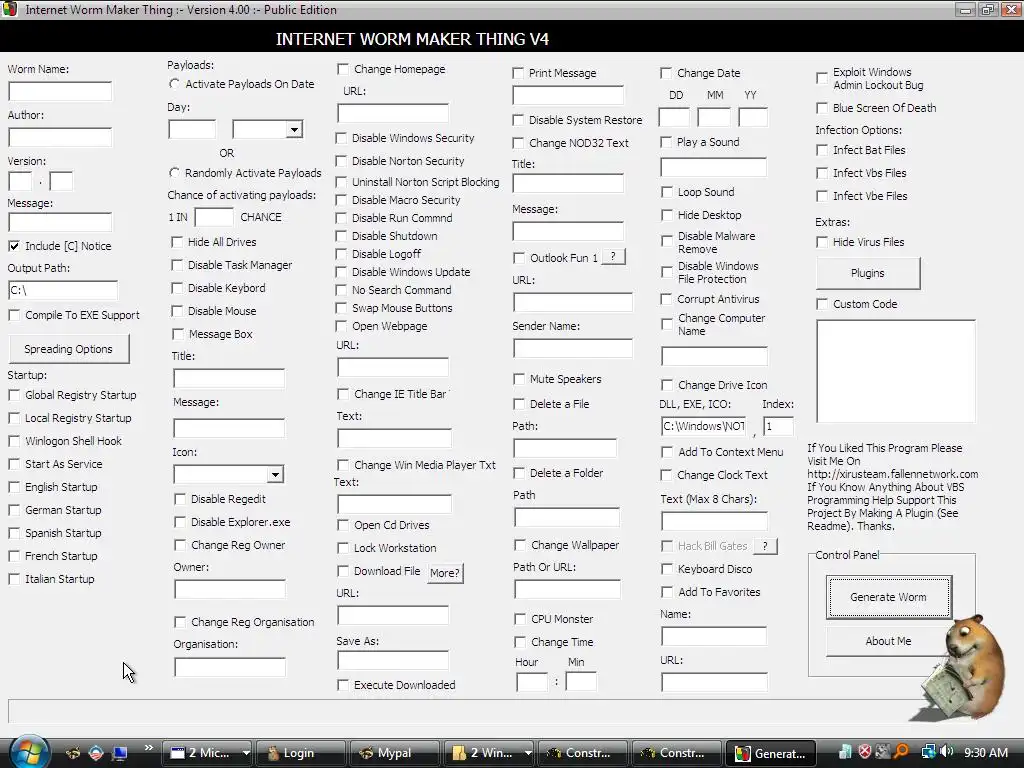Select Randomly Activate Payloads radio
This screenshot has height=768, width=1024.
click(x=174, y=173)
